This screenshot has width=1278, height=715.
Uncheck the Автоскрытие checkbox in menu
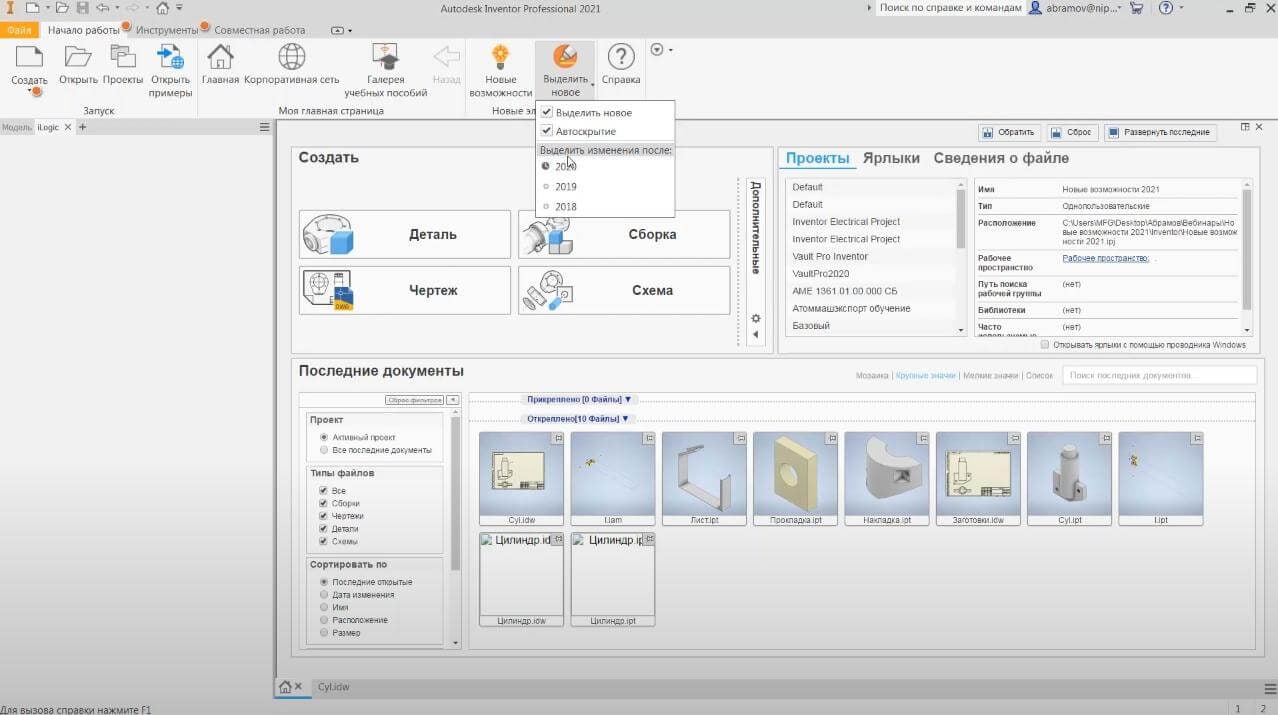(x=547, y=131)
